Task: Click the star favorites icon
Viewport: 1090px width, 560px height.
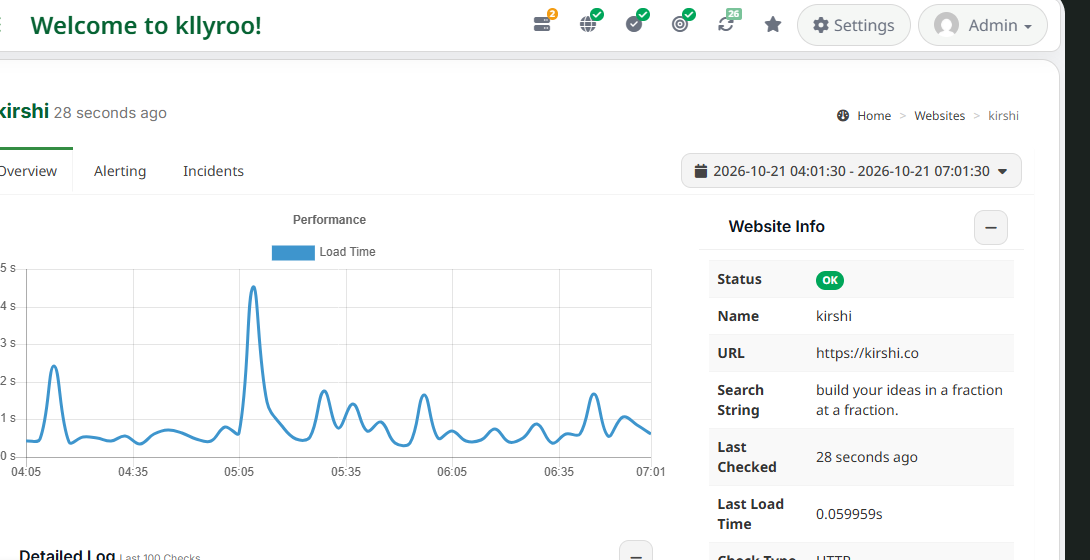Action: click(772, 25)
